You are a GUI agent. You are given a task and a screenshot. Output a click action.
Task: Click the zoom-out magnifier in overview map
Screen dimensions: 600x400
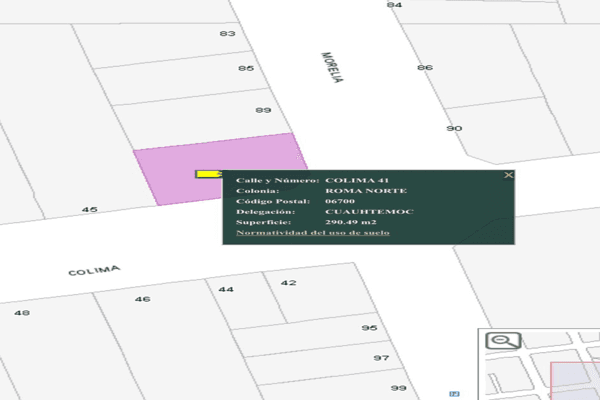click(x=503, y=340)
